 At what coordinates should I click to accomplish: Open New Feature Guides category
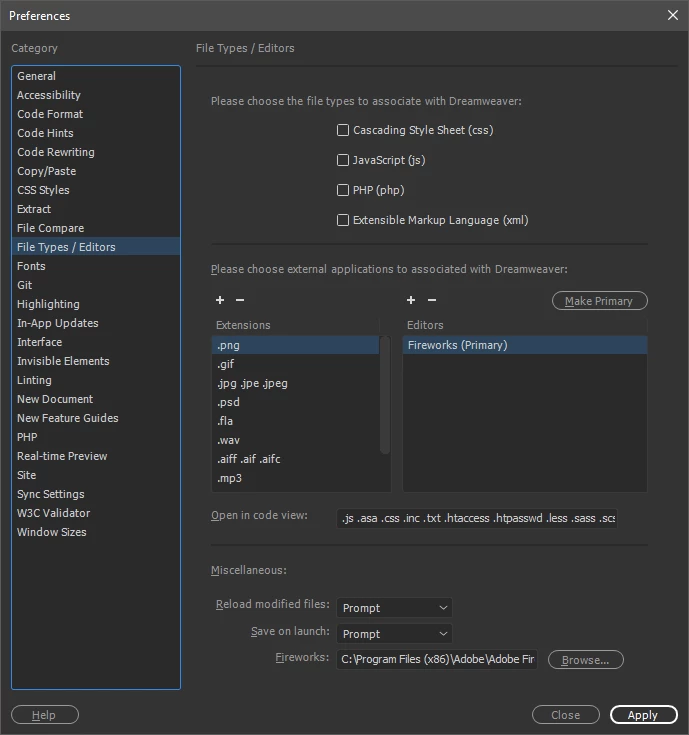click(x=96, y=418)
